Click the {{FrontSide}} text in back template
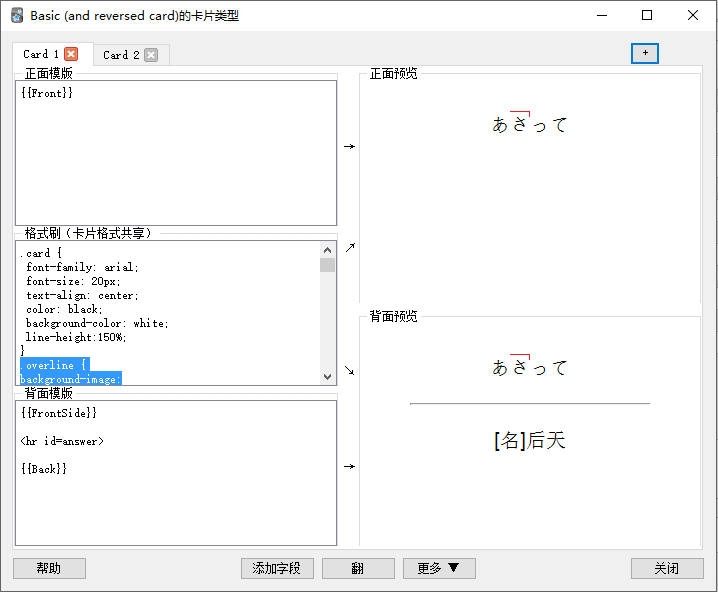Image resolution: width=718 pixels, height=592 pixels. tap(59, 413)
